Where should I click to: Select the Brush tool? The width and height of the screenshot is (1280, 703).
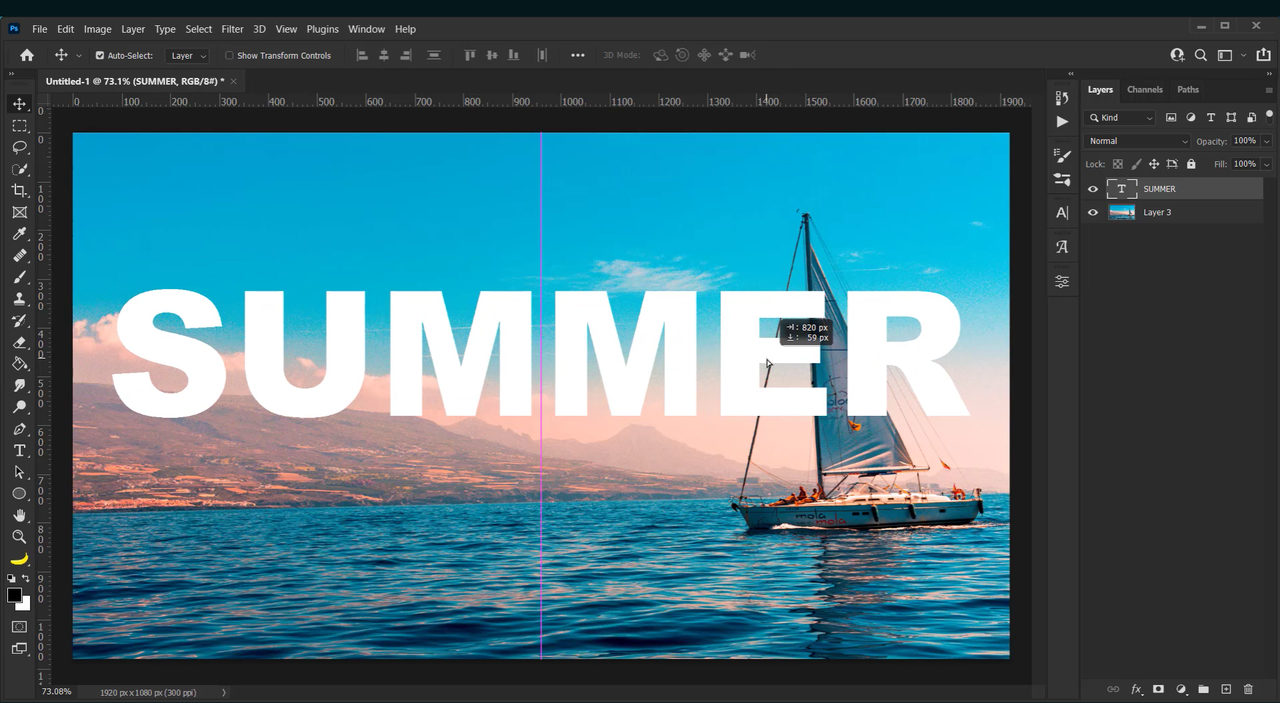click(19, 277)
